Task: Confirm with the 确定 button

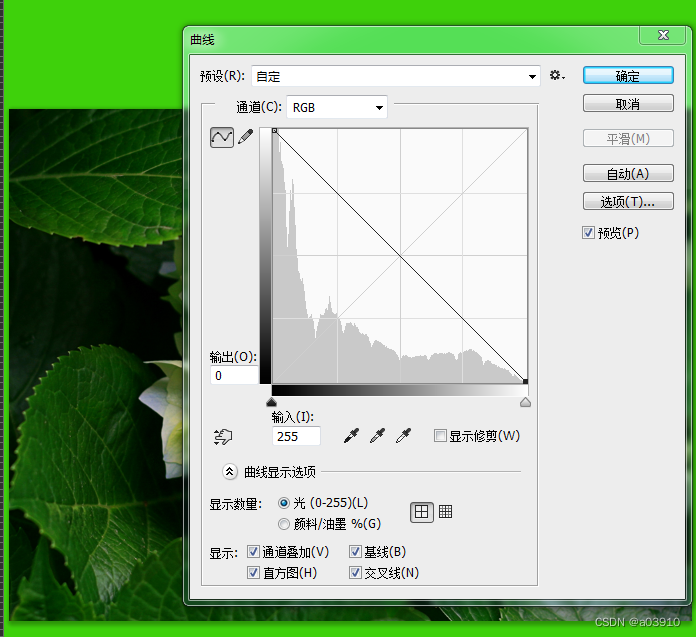Action: pos(628,75)
